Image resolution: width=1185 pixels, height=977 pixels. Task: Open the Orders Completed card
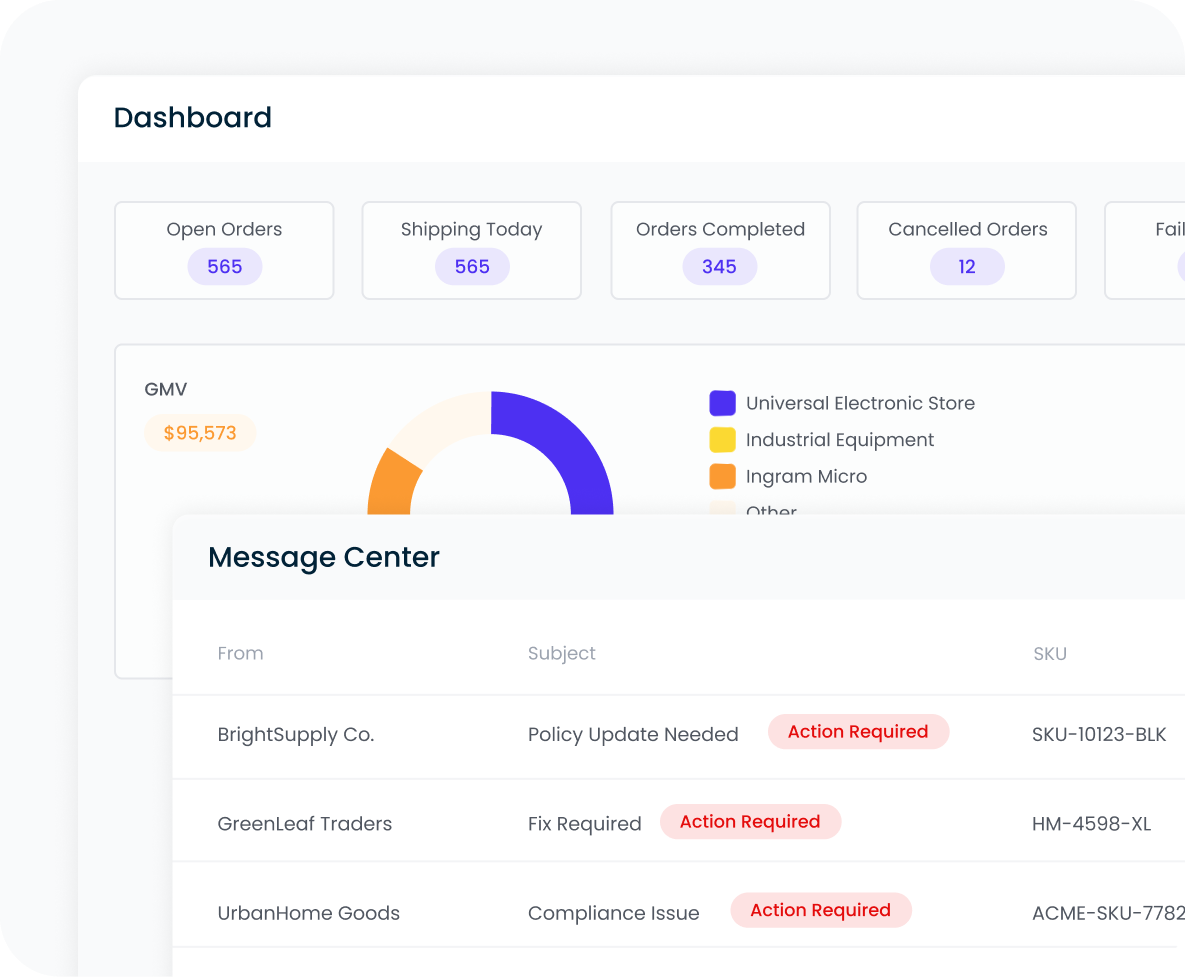[720, 250]
